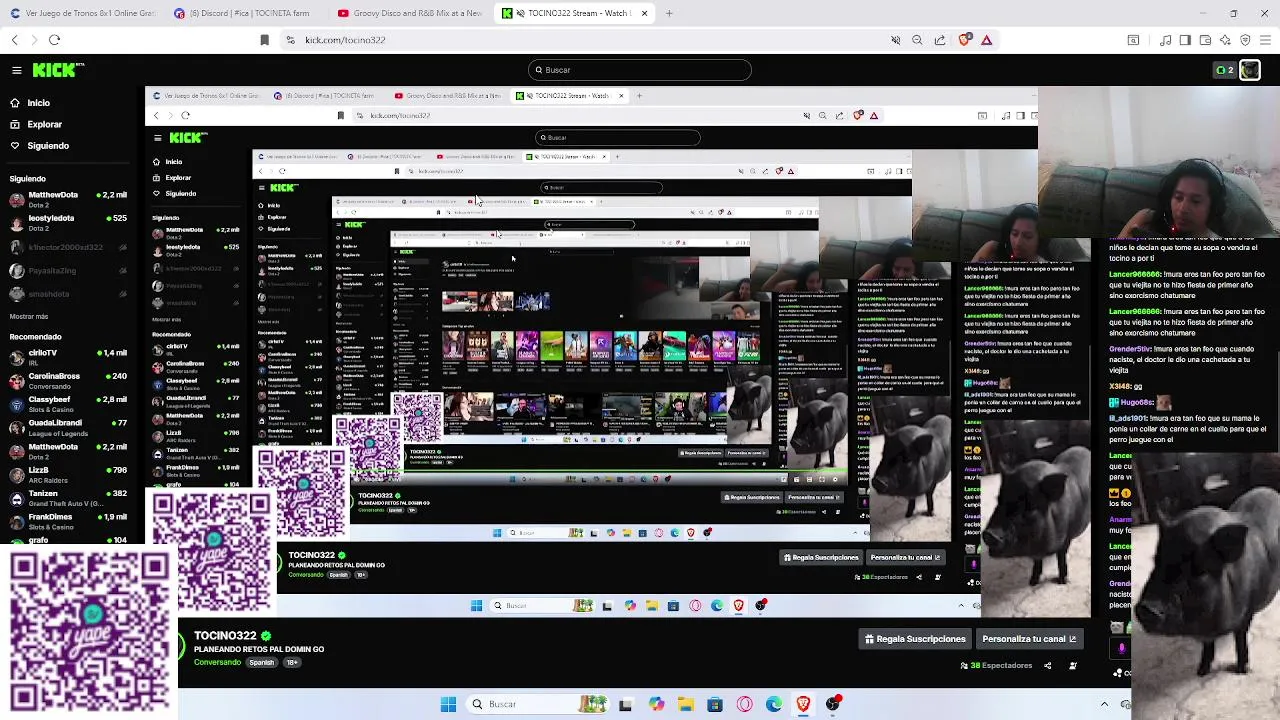The width and height of the screenshot is (1280, 720).
Task: Expand outermost system tray hidden icons chevron
Action: 1104,704
